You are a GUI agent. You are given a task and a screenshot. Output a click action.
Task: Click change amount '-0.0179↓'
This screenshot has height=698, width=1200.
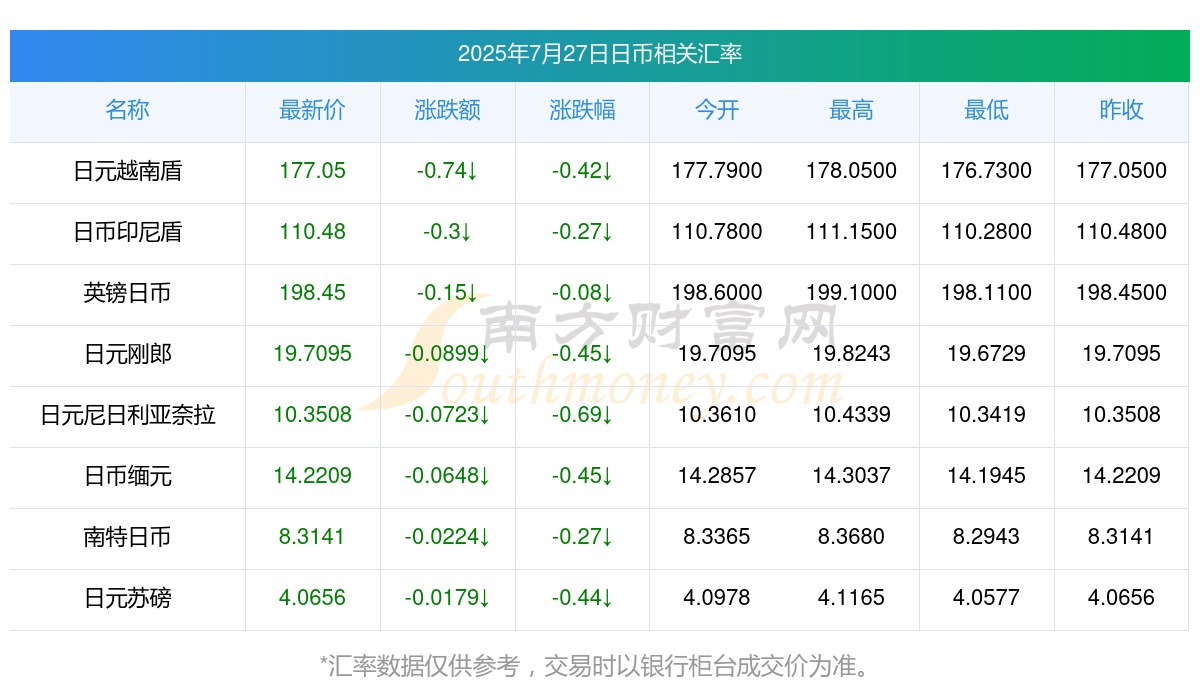click(448, 598)
